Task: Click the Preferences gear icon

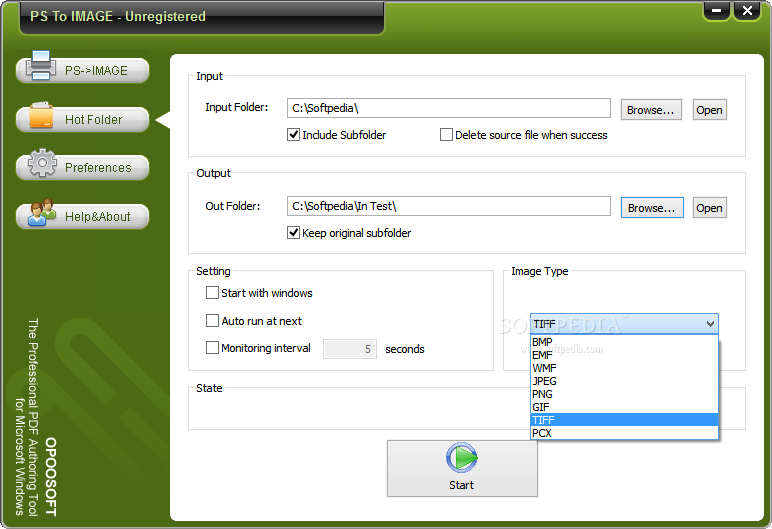Action: pyautogui.click(x=42, y=163)
